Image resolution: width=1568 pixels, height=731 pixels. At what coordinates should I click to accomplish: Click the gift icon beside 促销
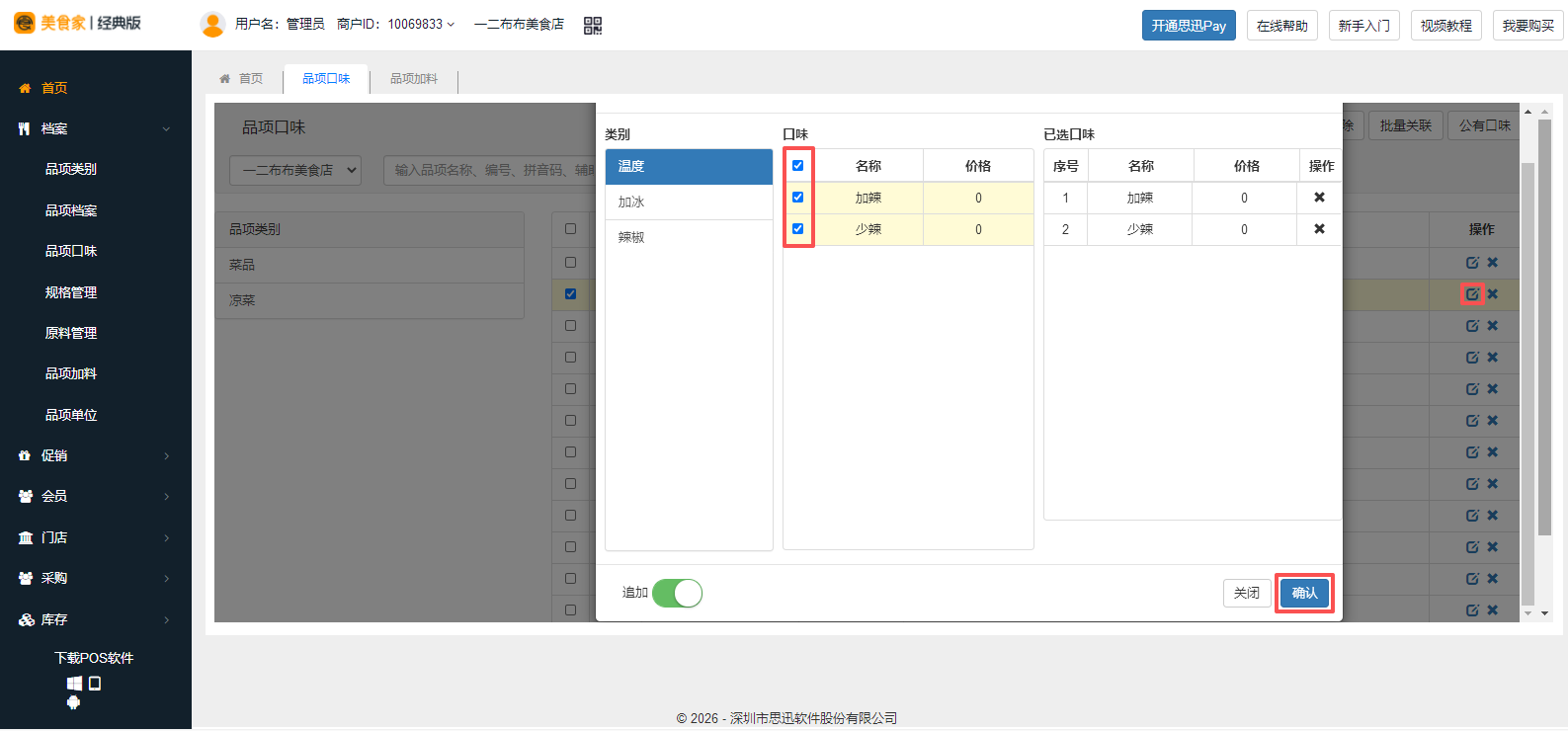(25, 455)
